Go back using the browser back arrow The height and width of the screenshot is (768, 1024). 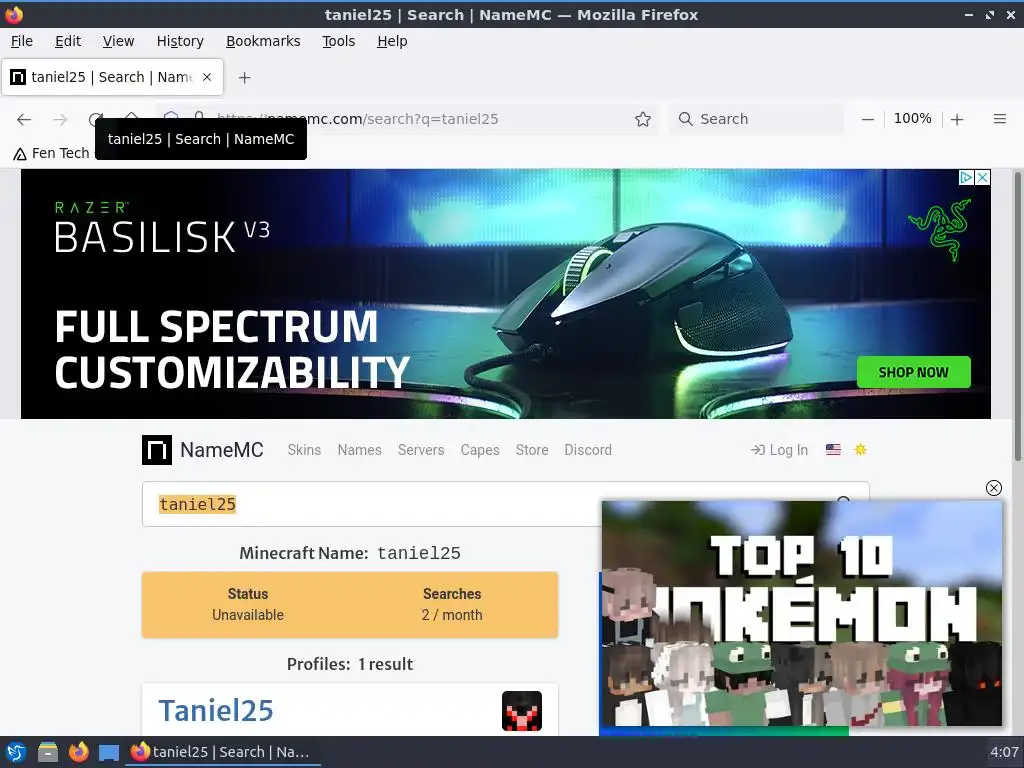pos(24,119)
